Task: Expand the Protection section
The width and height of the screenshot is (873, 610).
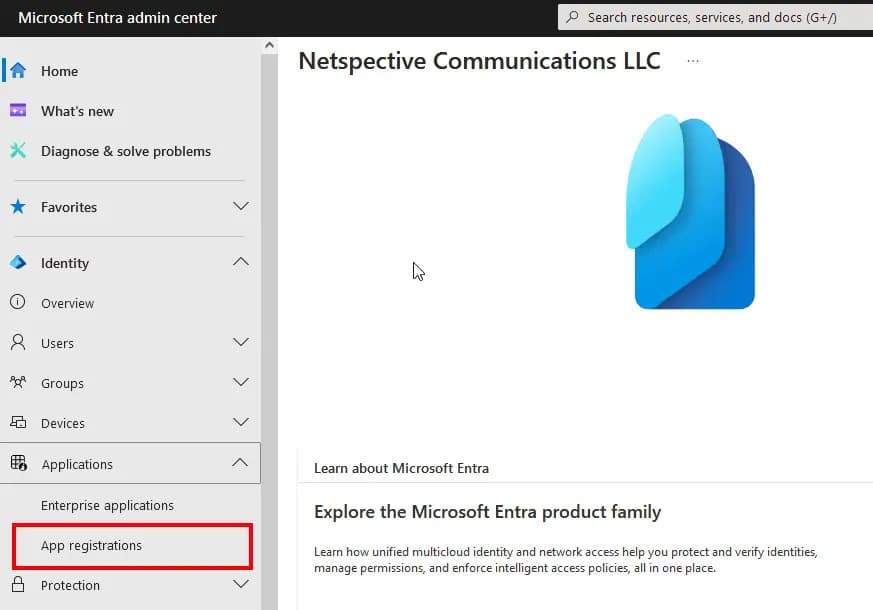Action: (240, 585)
